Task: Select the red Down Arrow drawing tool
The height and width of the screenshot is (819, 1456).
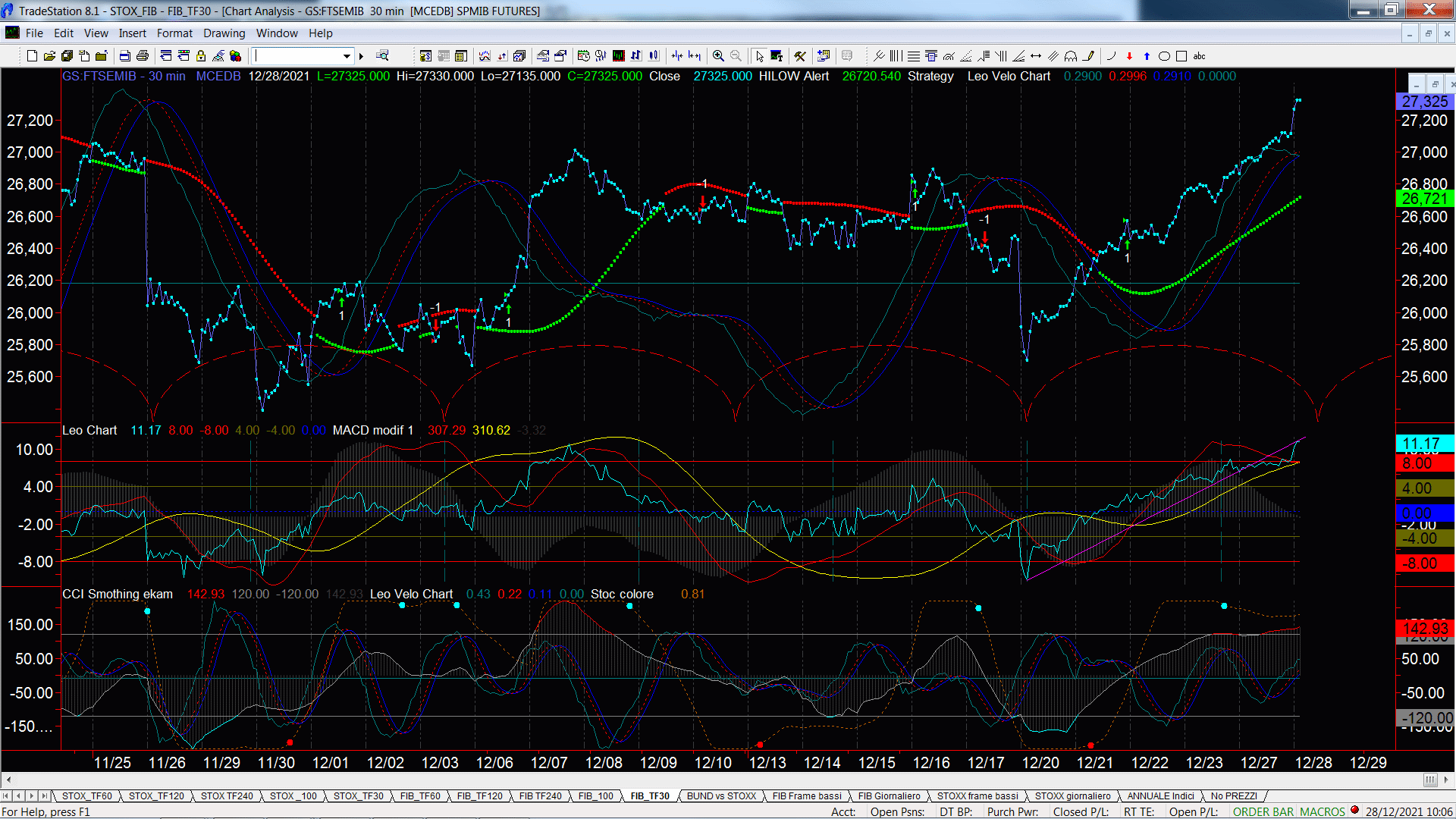Action: coord(1129,56)
